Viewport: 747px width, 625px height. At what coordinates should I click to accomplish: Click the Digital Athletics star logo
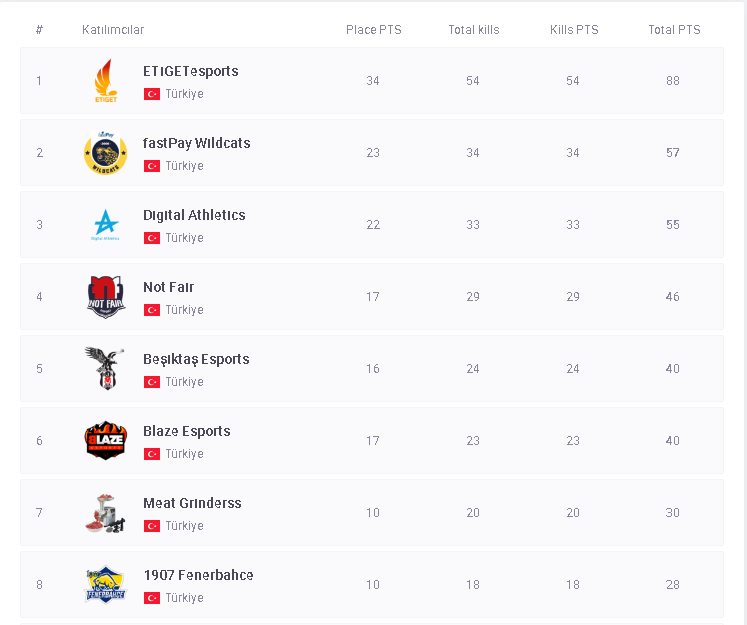tap(105, 225)
